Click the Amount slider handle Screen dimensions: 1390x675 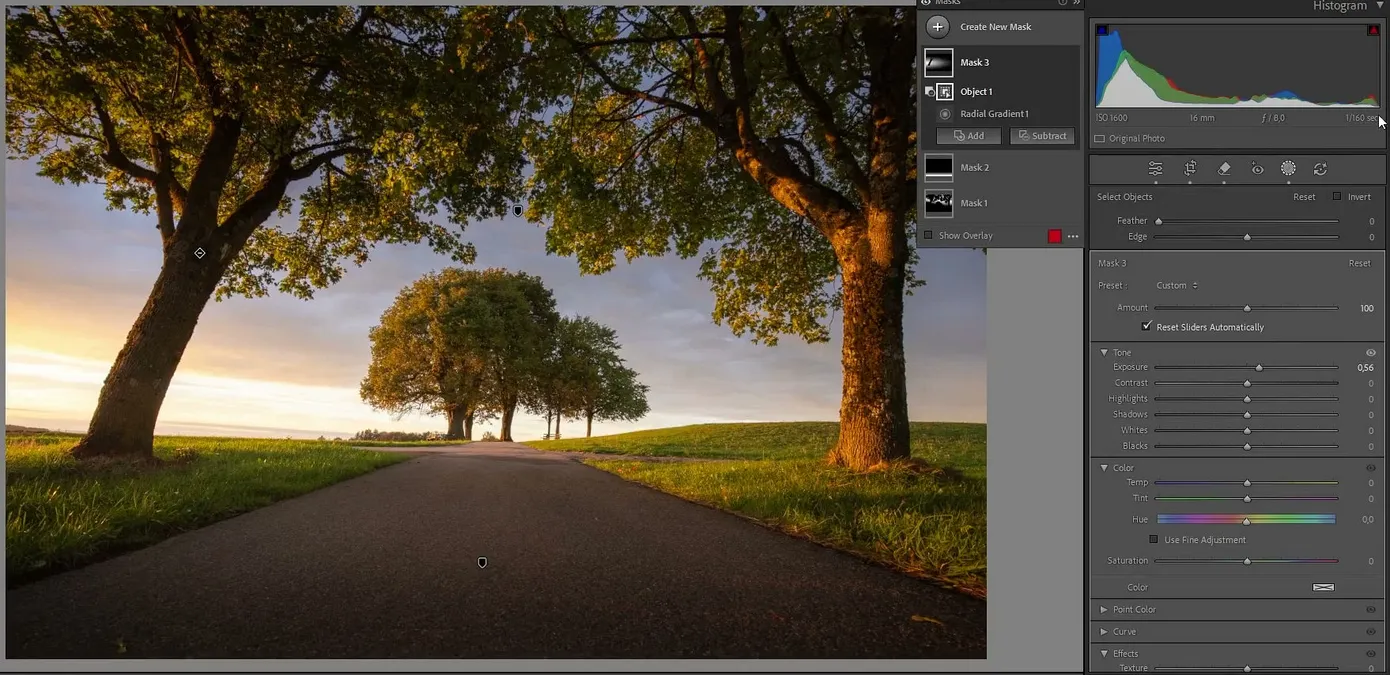1247,308
